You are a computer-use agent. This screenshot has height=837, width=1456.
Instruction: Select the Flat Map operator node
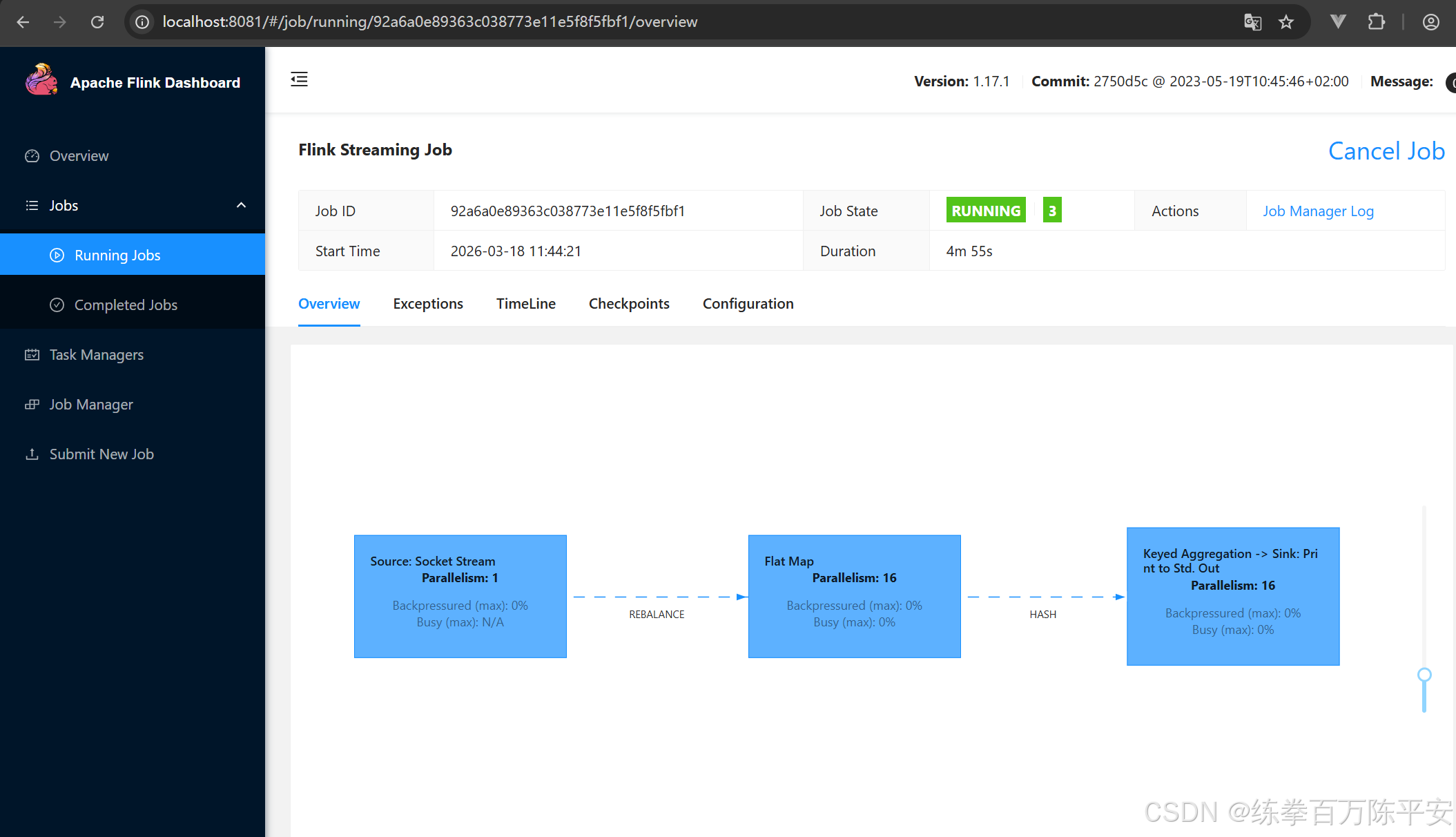(x=854, y=596)
